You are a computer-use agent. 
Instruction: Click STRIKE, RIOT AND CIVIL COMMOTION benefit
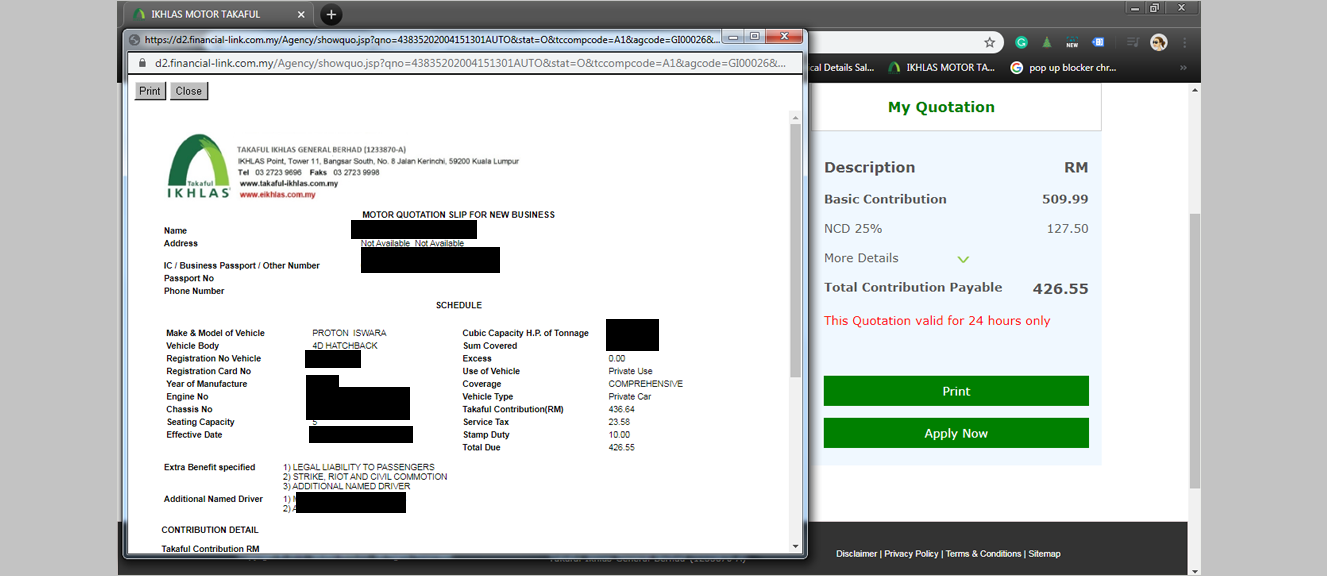(x=365, y=477)
